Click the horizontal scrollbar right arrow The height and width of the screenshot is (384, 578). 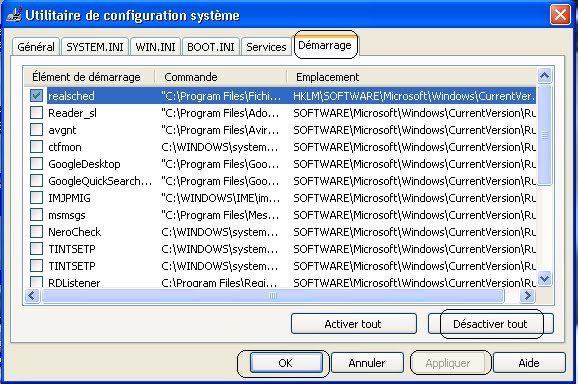coord(527,295)
